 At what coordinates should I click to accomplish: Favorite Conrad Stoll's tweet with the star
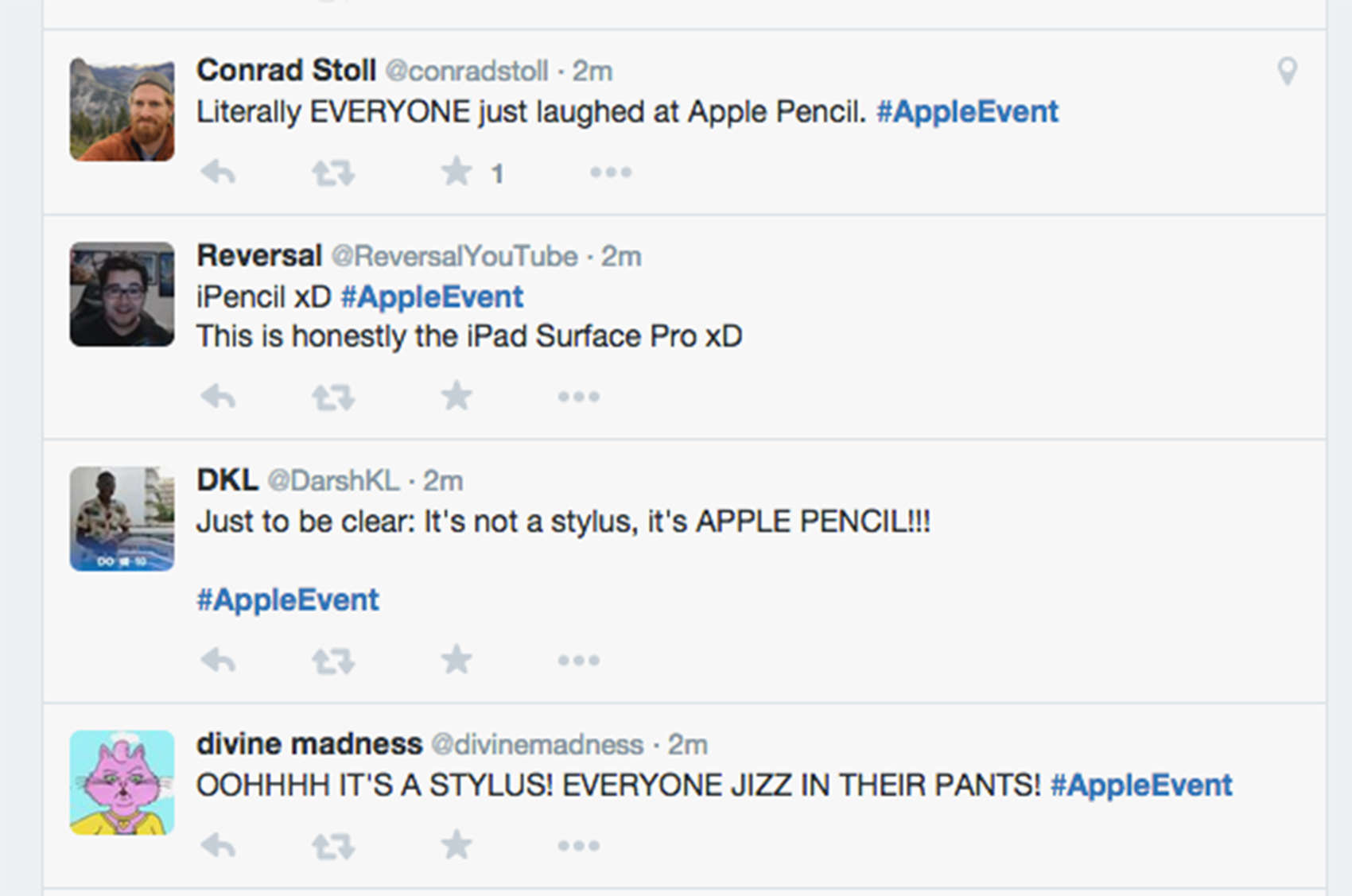456,172
